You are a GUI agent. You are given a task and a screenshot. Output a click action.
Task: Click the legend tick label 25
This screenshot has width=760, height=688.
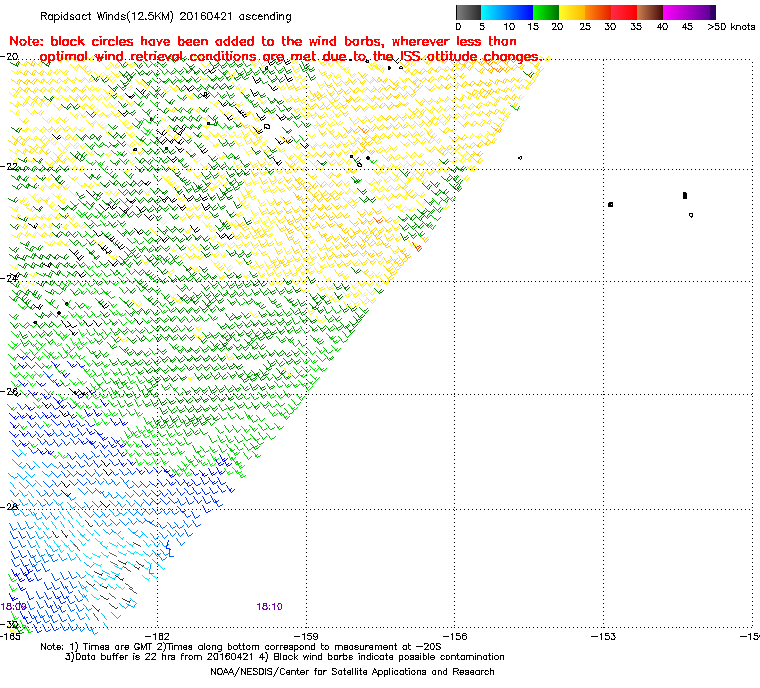pyautogui.click(x=585, y=27)
